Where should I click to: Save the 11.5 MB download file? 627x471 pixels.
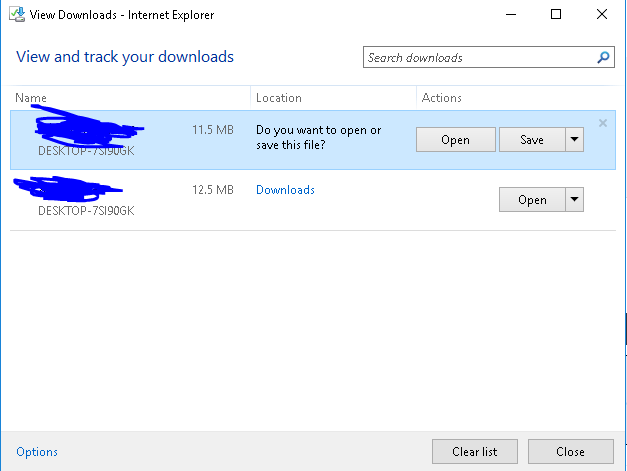coord(532,140)
